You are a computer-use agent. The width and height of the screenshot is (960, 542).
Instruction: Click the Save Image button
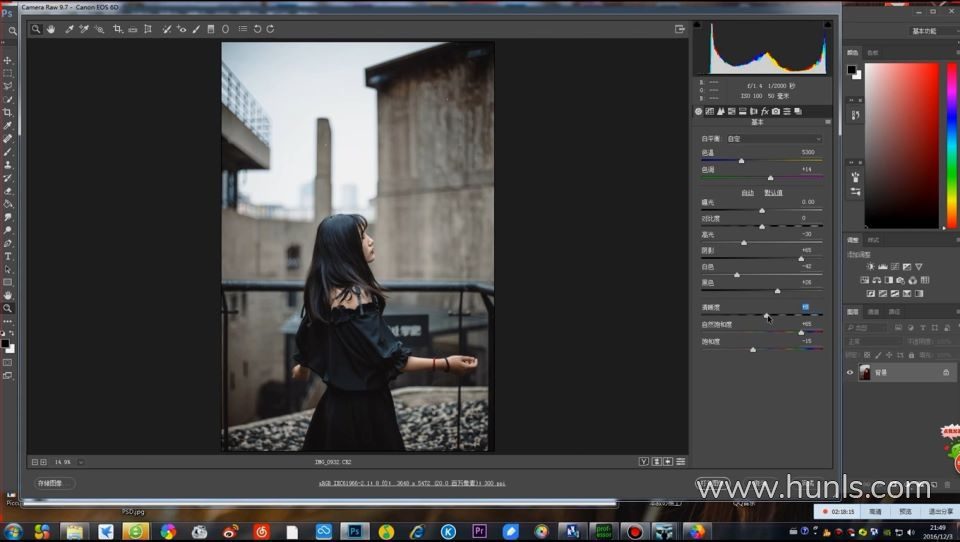pos(50,483)
